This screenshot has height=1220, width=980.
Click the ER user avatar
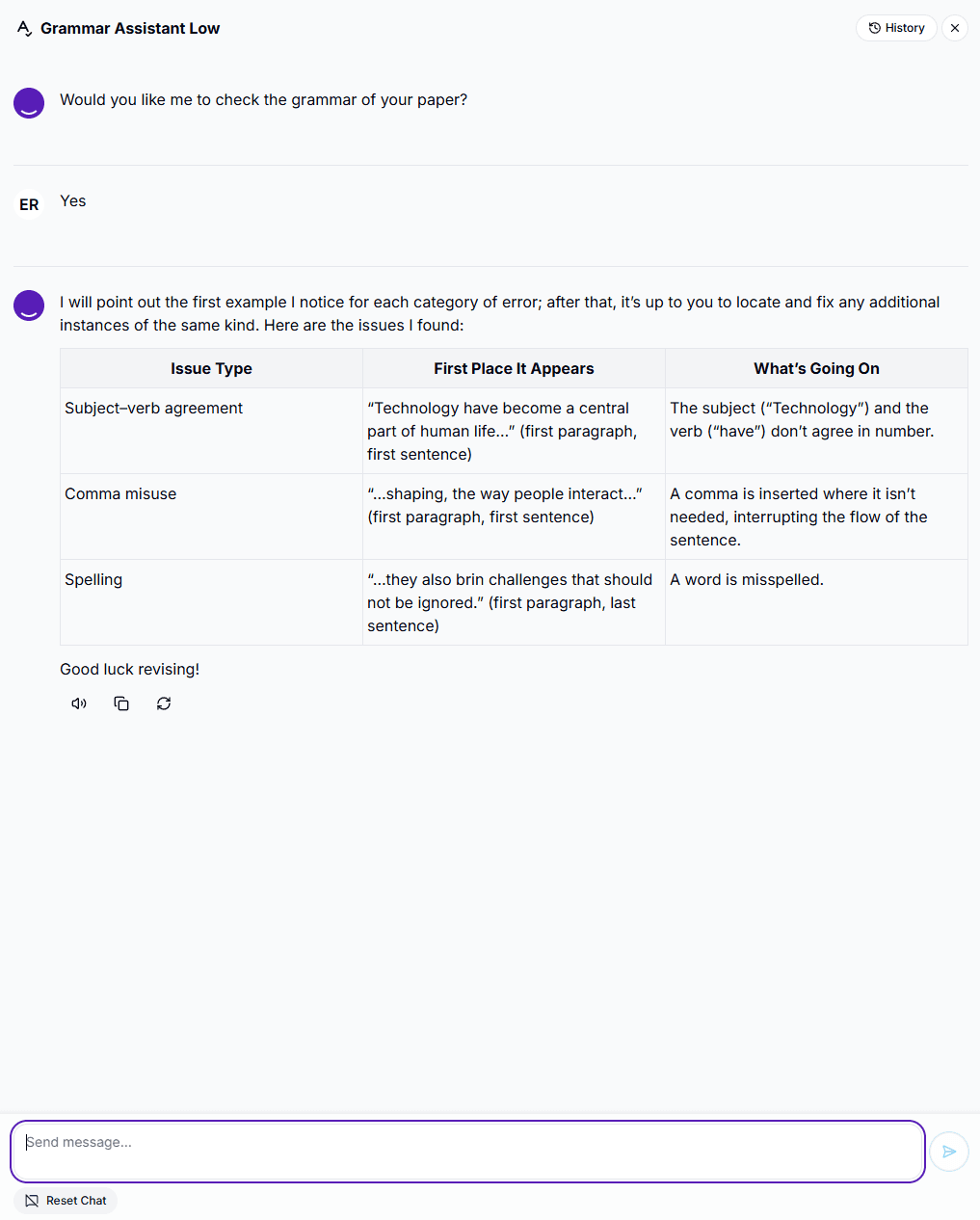click(29, 204)
